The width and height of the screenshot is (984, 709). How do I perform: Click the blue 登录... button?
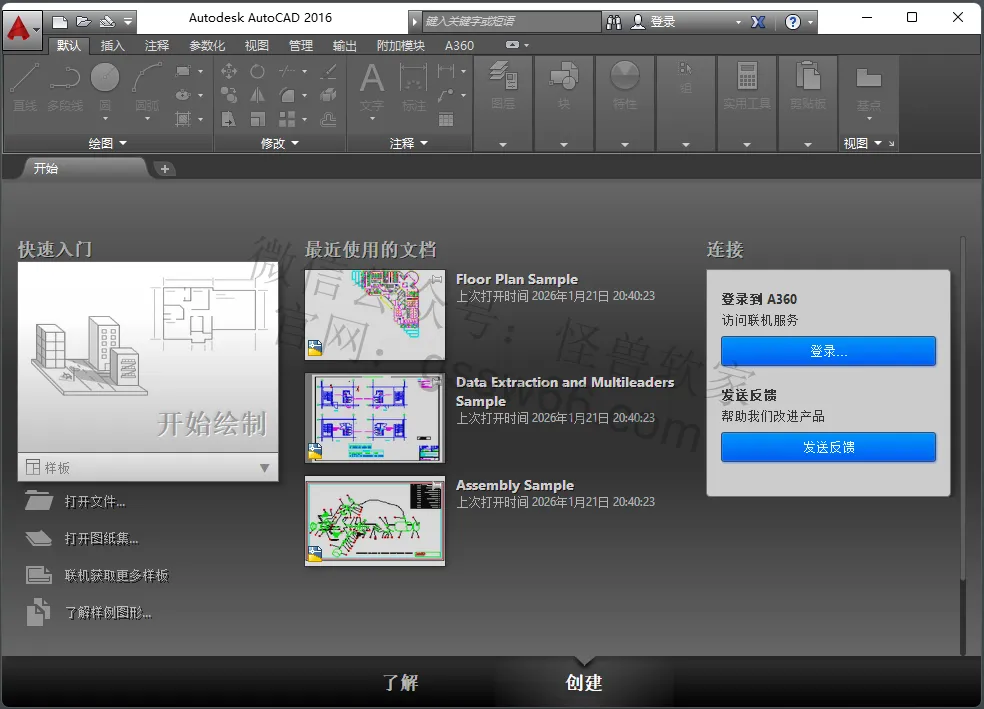(828, 351)
